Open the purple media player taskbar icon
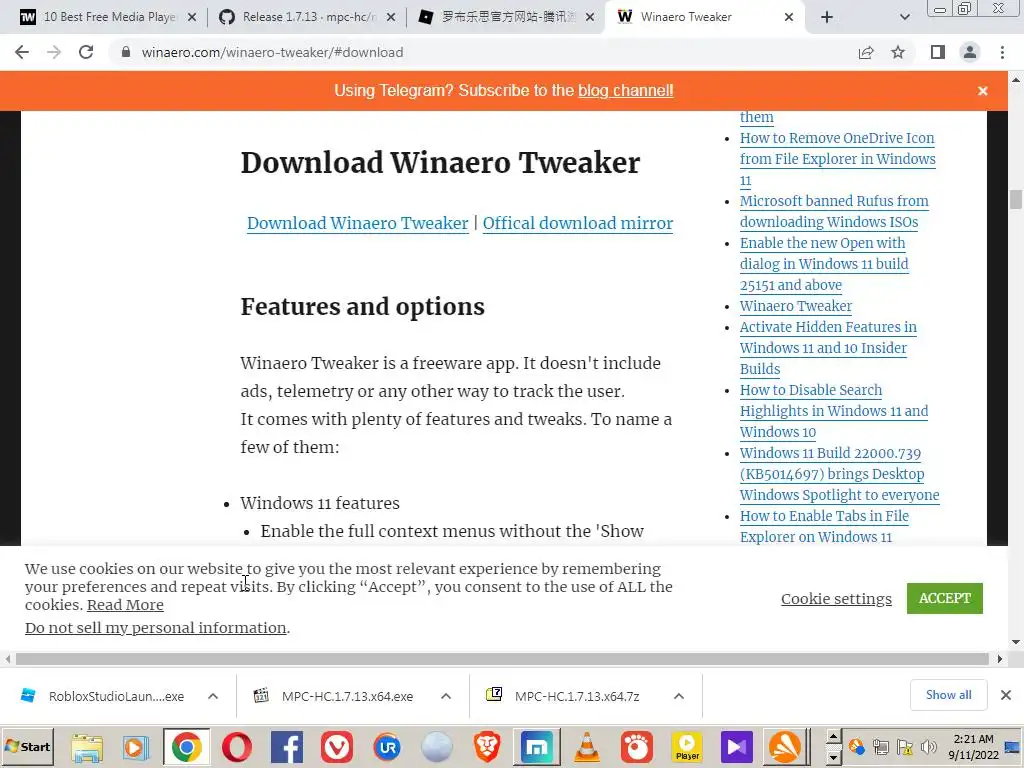 pos(737,747)
